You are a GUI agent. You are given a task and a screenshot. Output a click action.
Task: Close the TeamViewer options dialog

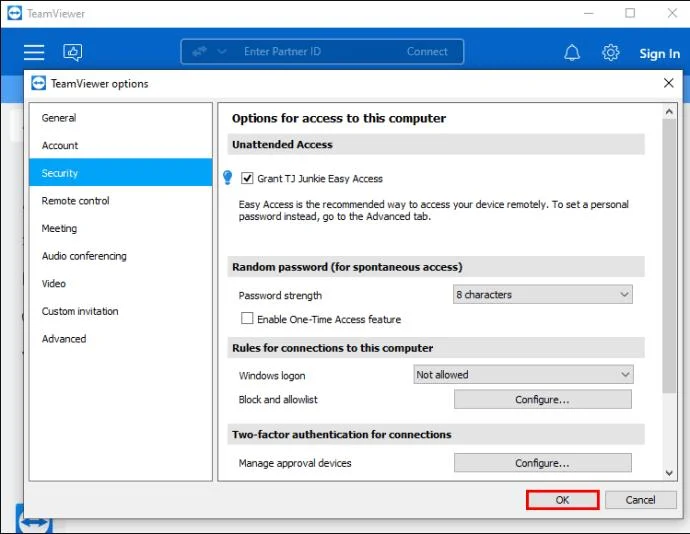(668, 83)
